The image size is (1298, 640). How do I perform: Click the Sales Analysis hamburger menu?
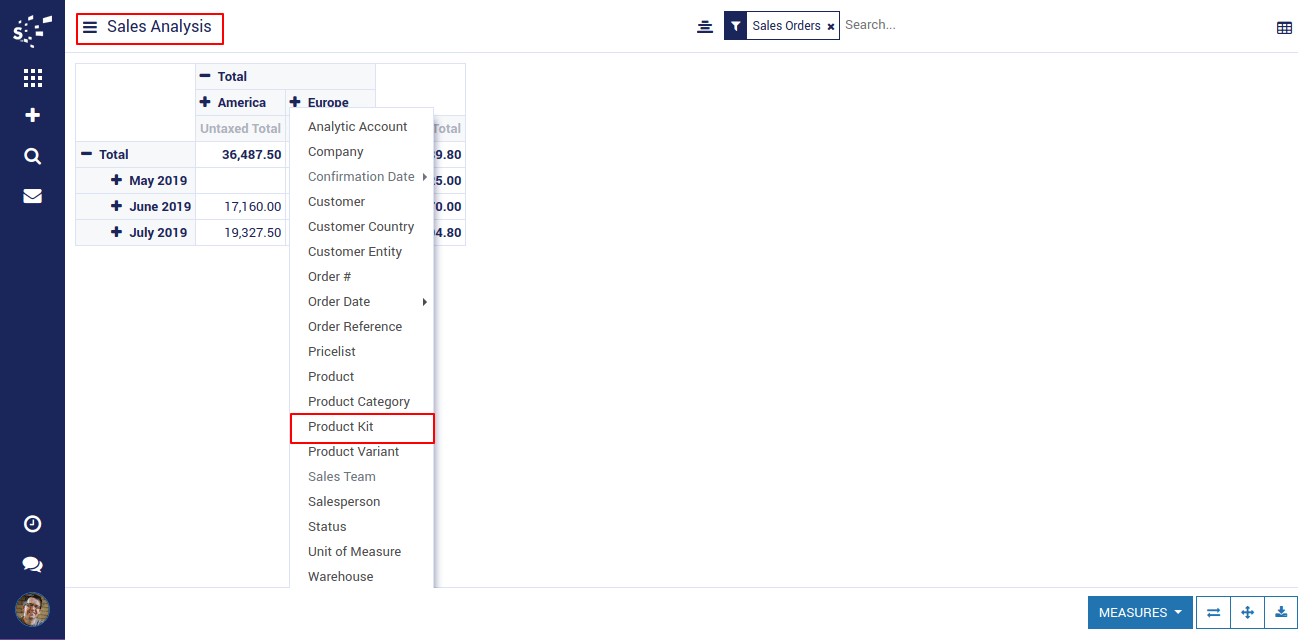(90, 28)
